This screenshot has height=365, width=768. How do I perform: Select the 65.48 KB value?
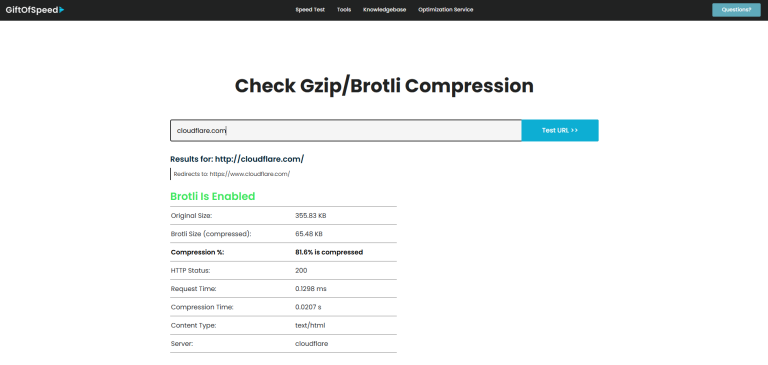click(x=309, y=234)
